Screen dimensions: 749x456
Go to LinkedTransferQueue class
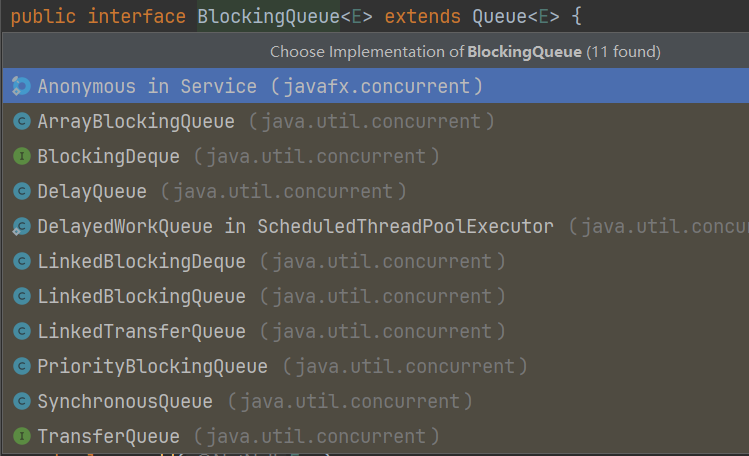click(x=141, y=332)
